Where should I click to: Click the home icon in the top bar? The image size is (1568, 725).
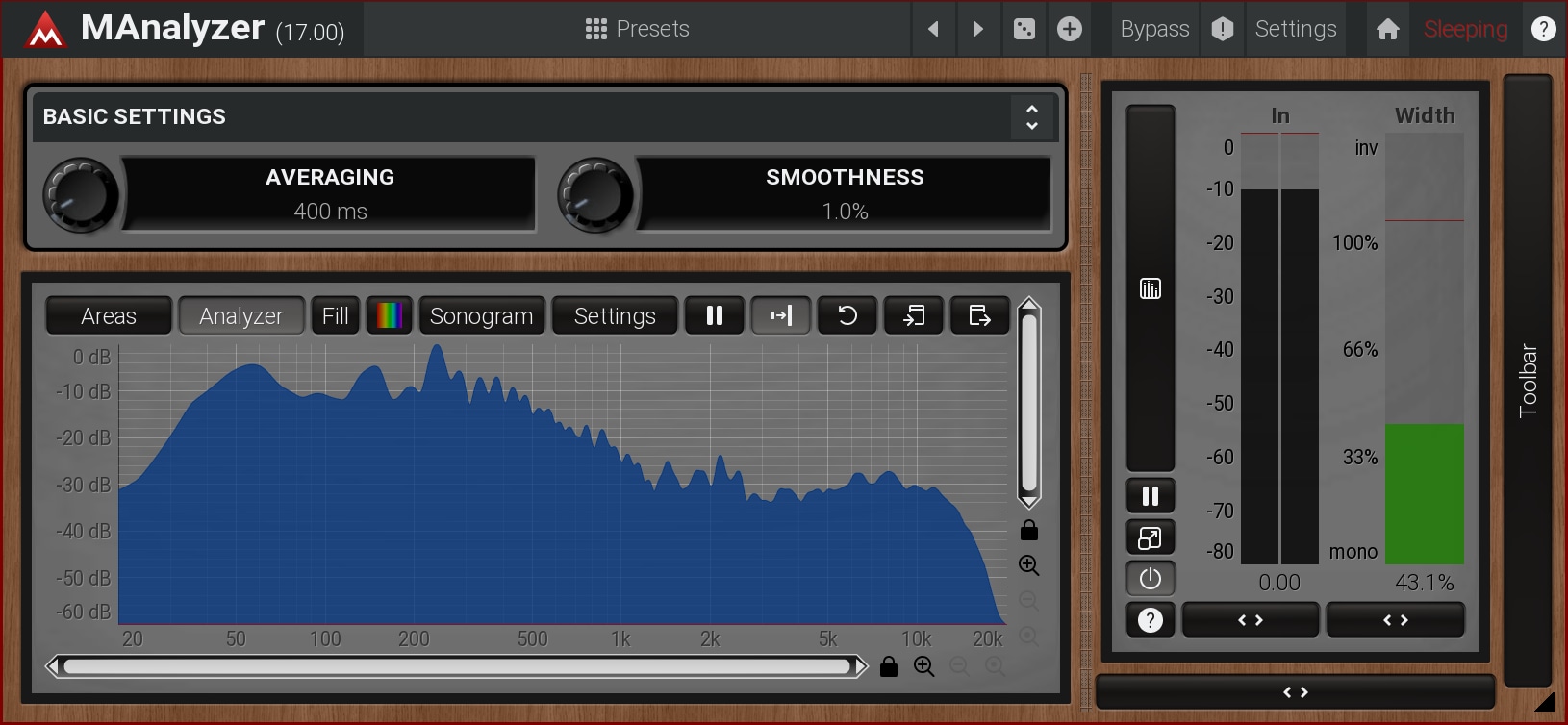pyautogui.click(x=1387, y=29)
